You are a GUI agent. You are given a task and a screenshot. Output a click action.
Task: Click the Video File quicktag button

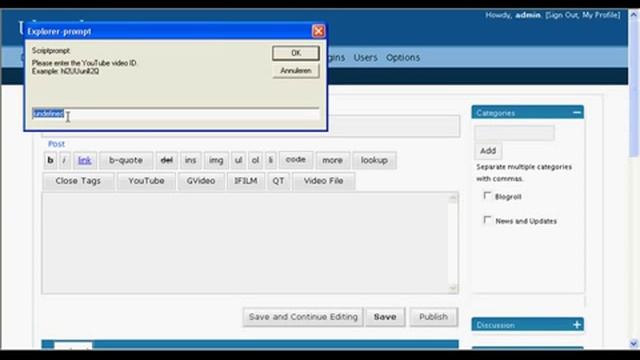[323, 181]
